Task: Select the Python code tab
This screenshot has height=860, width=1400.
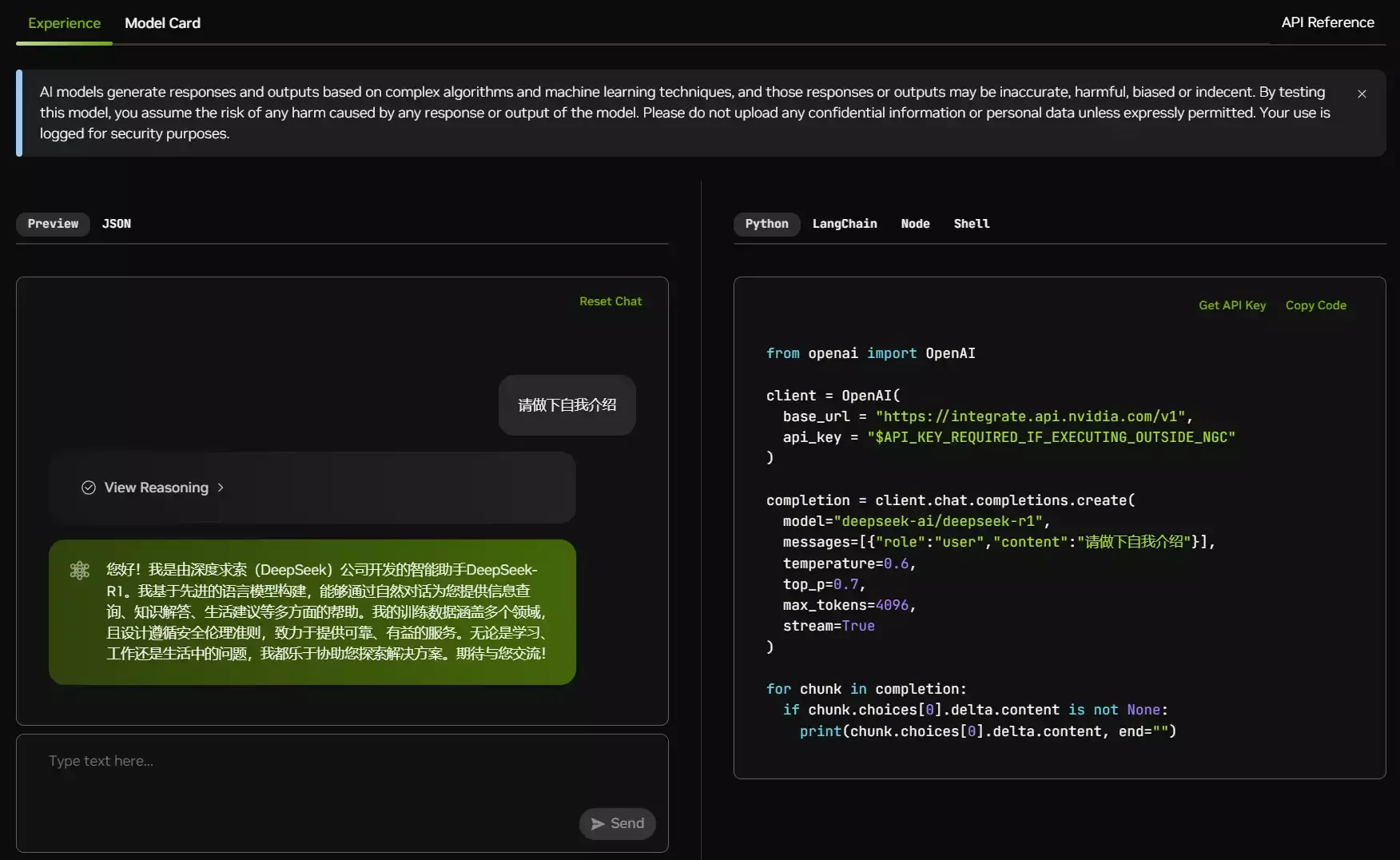Action: tap(766, 224)
